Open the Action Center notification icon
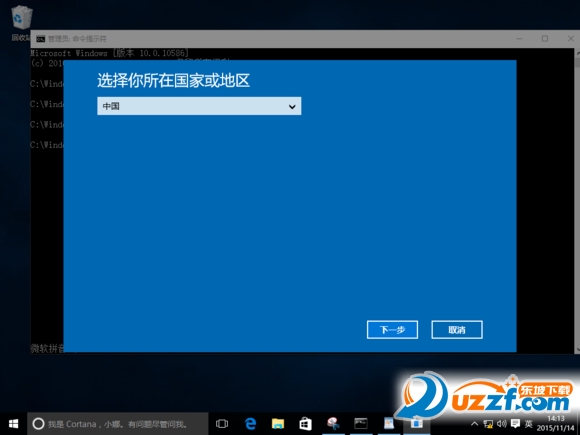The width and height of the screenshot is (580, 435). (515, 424)
